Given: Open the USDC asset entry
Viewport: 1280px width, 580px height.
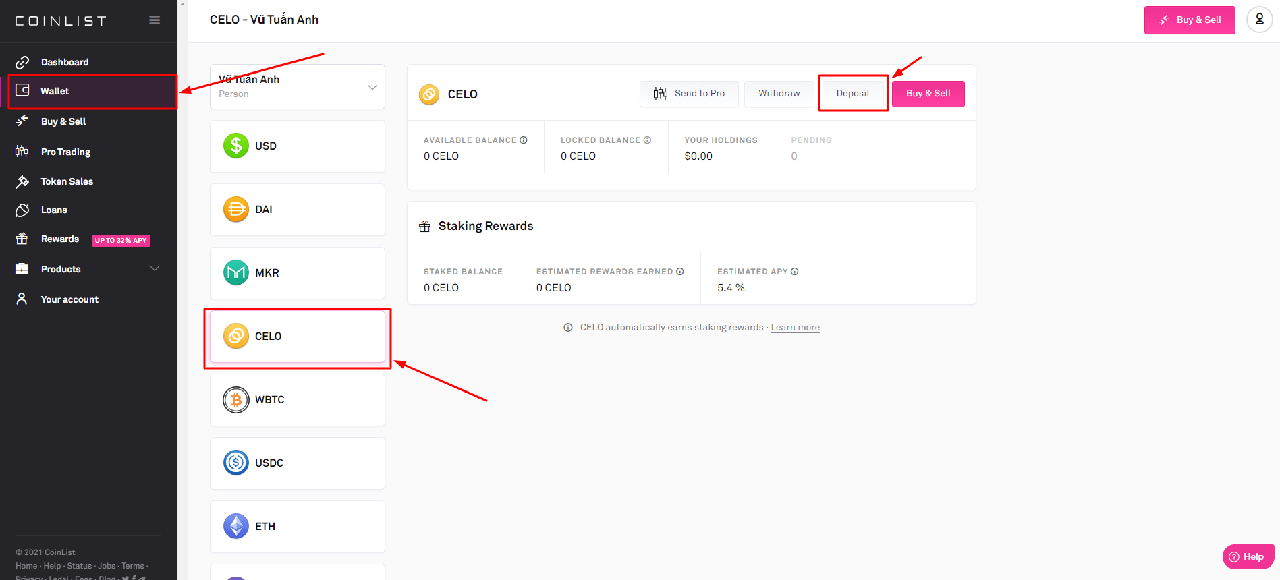Looking at the screenshot, I should 270,463.
